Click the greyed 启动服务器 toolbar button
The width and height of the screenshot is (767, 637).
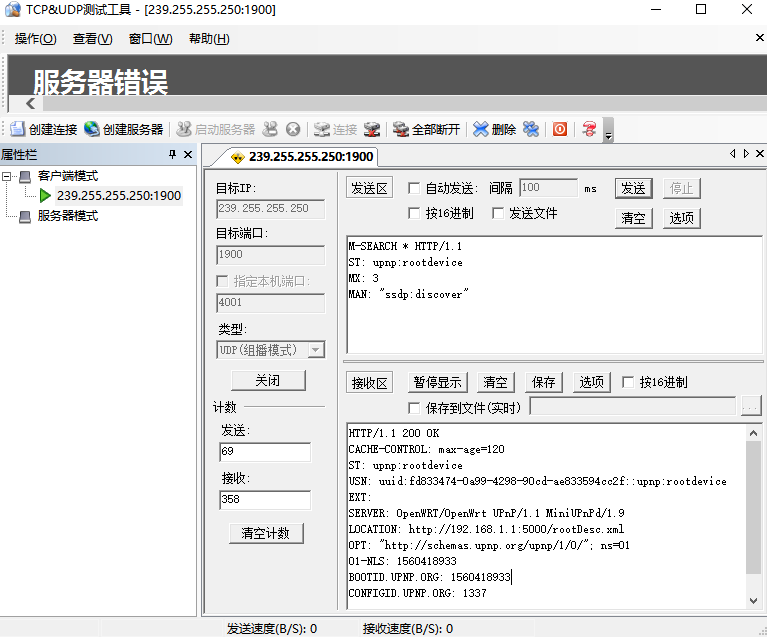[x=215, y=129]
